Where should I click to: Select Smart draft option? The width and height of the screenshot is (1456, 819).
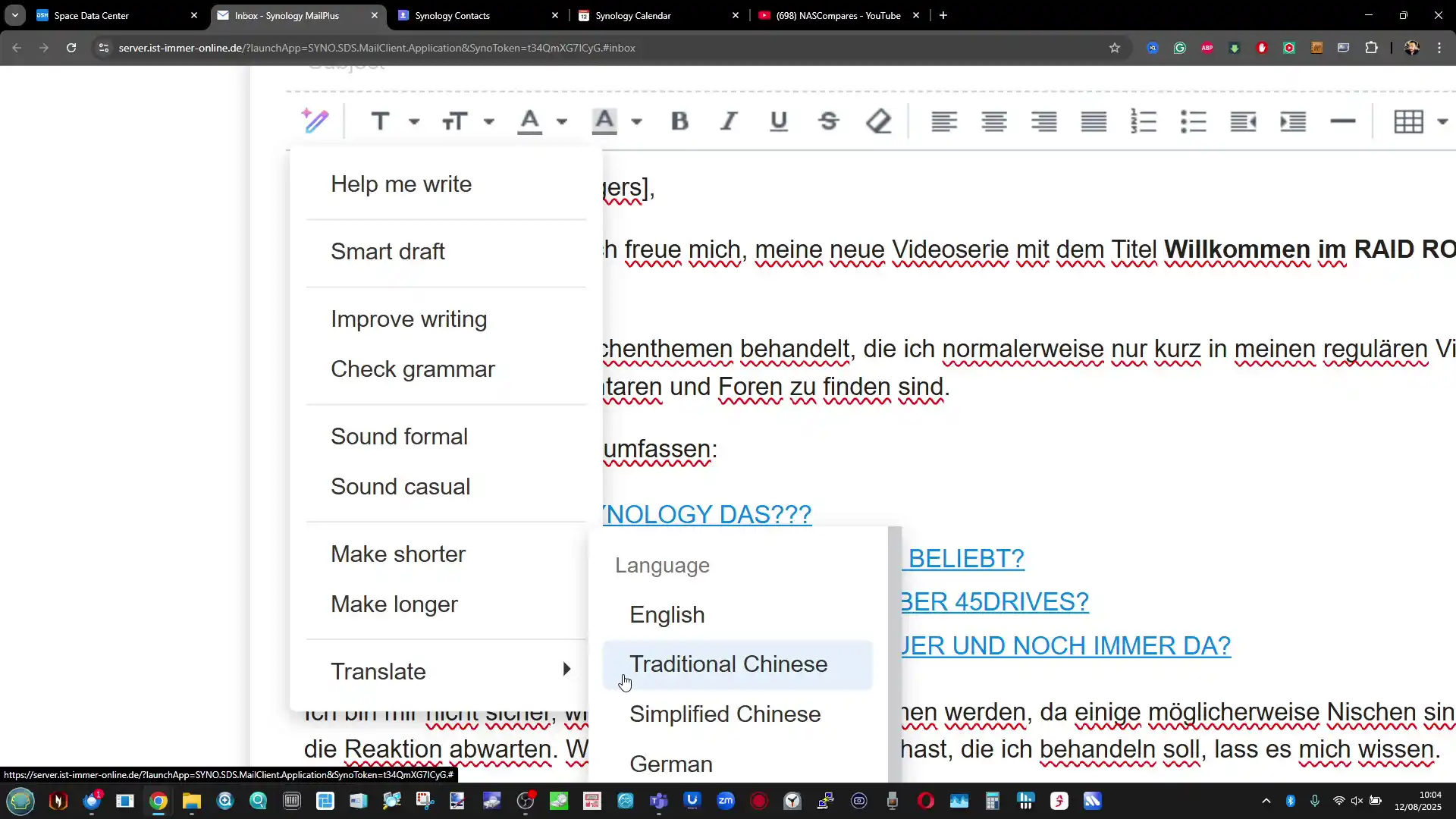pyautogui.click(x=446, y=252)
